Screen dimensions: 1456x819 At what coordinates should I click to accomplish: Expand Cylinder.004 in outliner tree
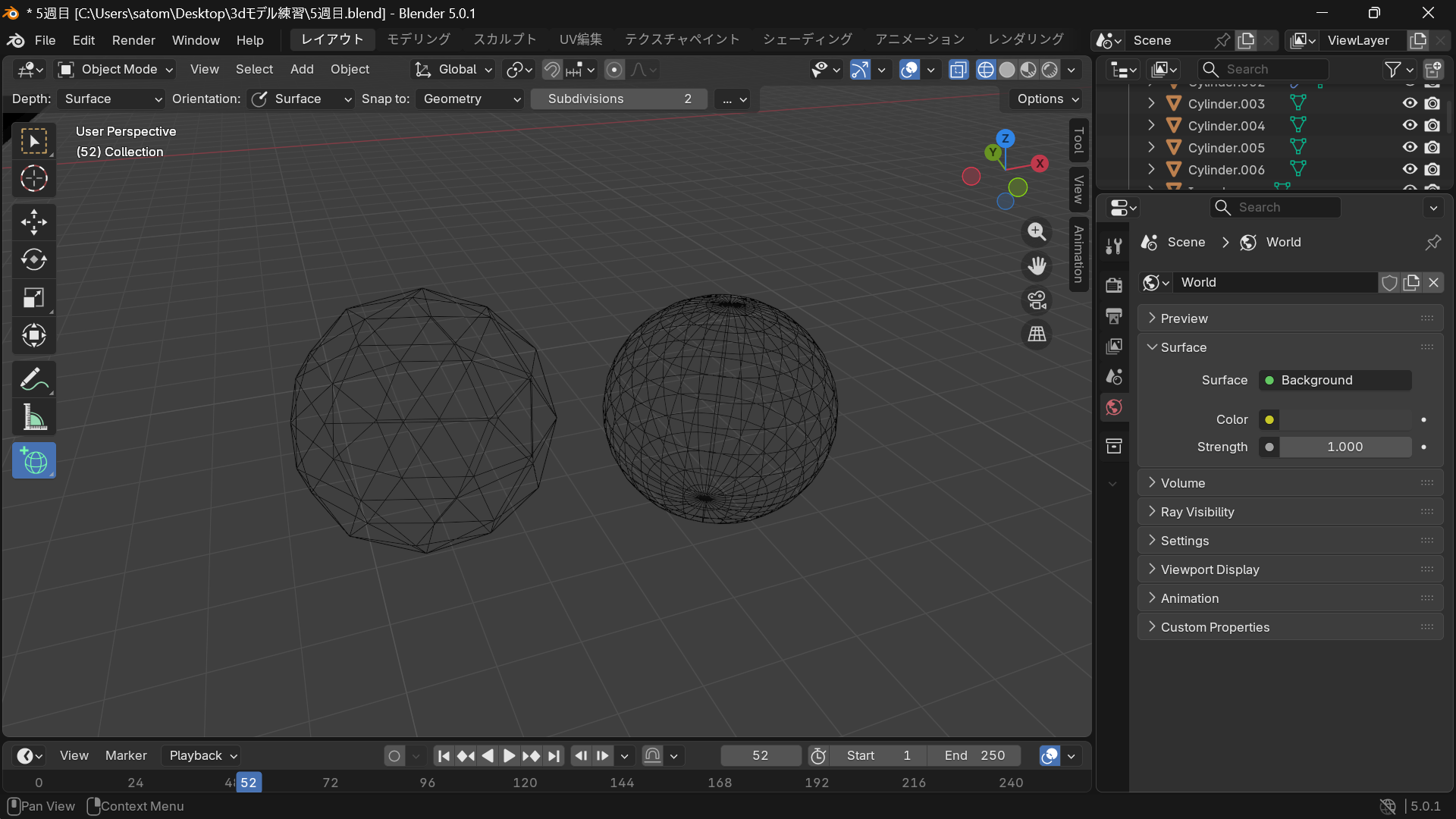(x=1151, y=126)
